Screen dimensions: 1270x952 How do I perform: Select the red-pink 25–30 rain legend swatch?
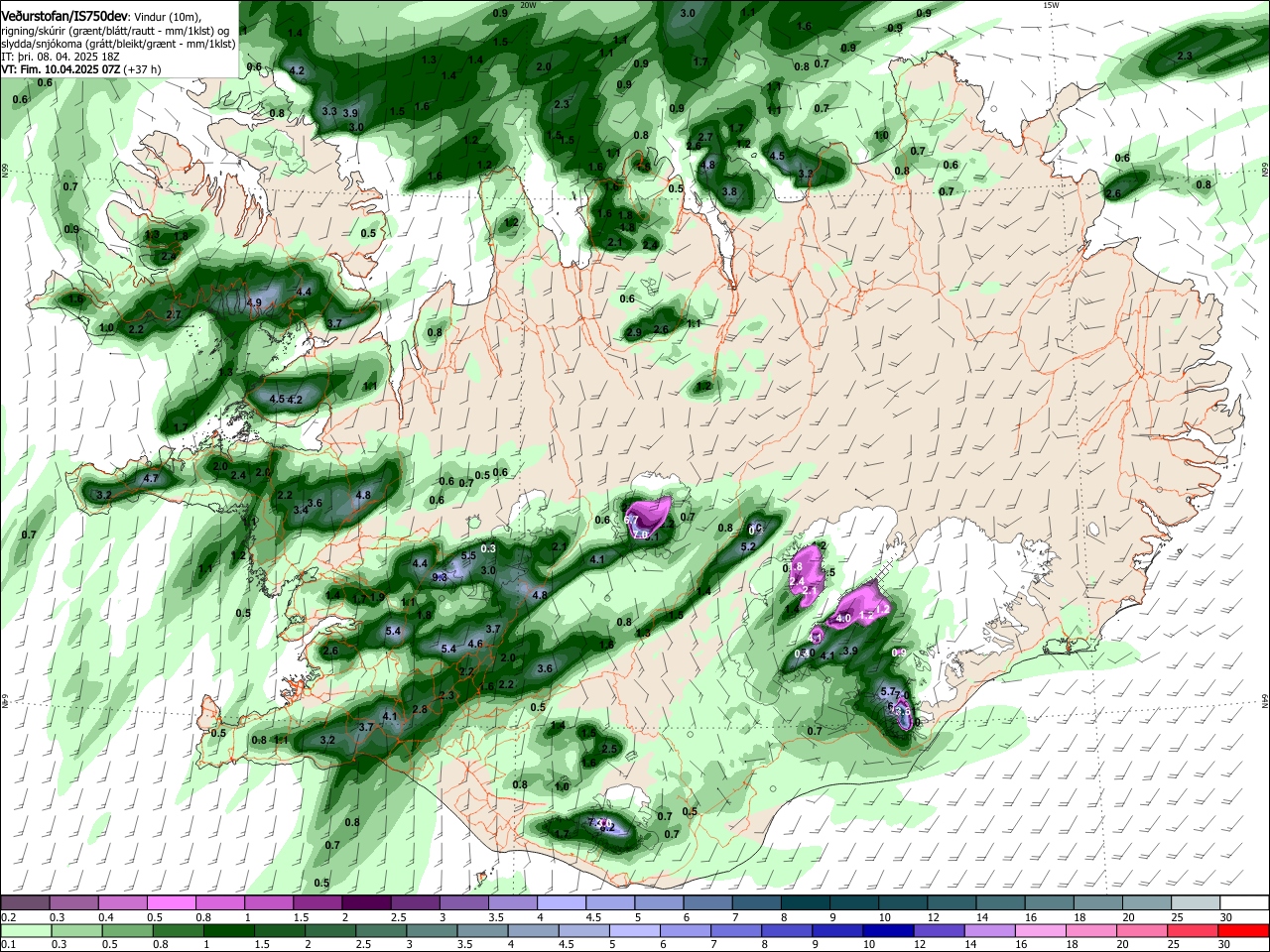pyautogui.click(x=1194, y=930)
